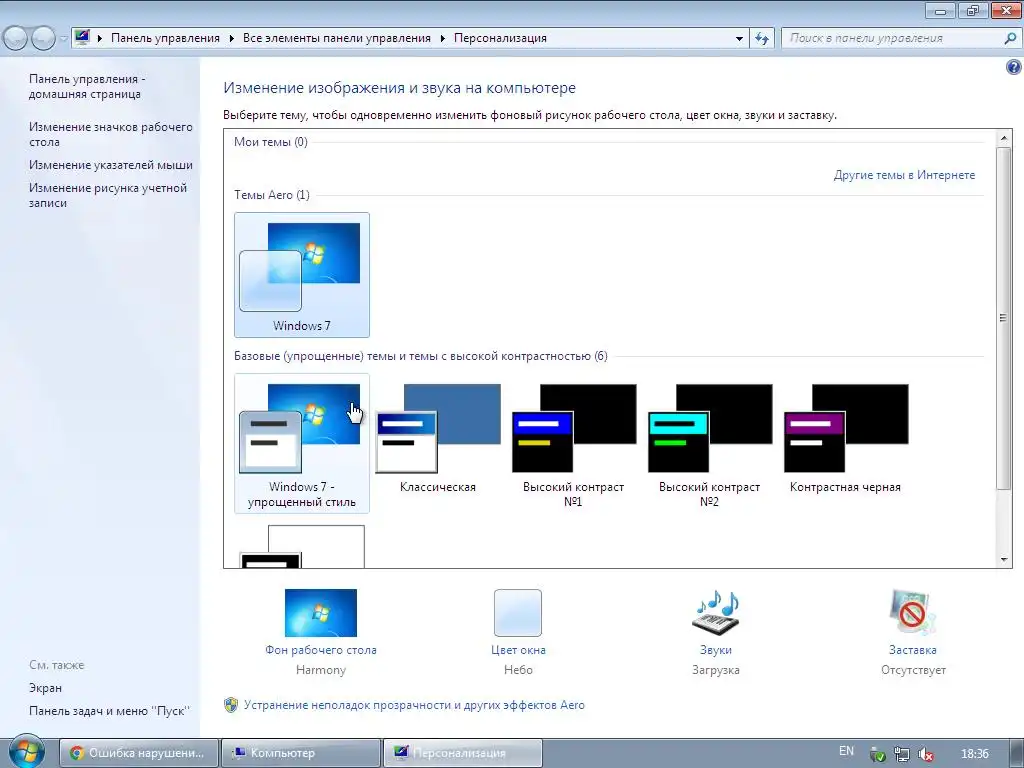The width and height of the screenshot is (1024, 768).
Task: Click the muted volume tray icon
Action: pos(925,754)
